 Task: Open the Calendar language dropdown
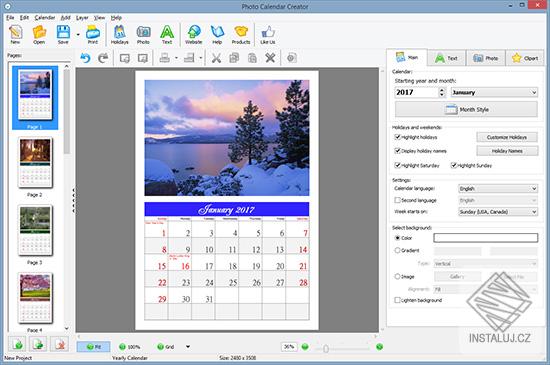pyautogui.click(x=498, y=189)
